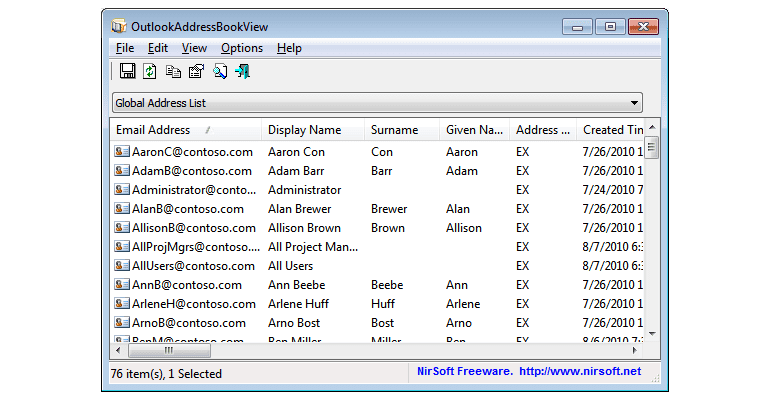Click the contact icon beside AnnB@contoso.com

point(122,285)
